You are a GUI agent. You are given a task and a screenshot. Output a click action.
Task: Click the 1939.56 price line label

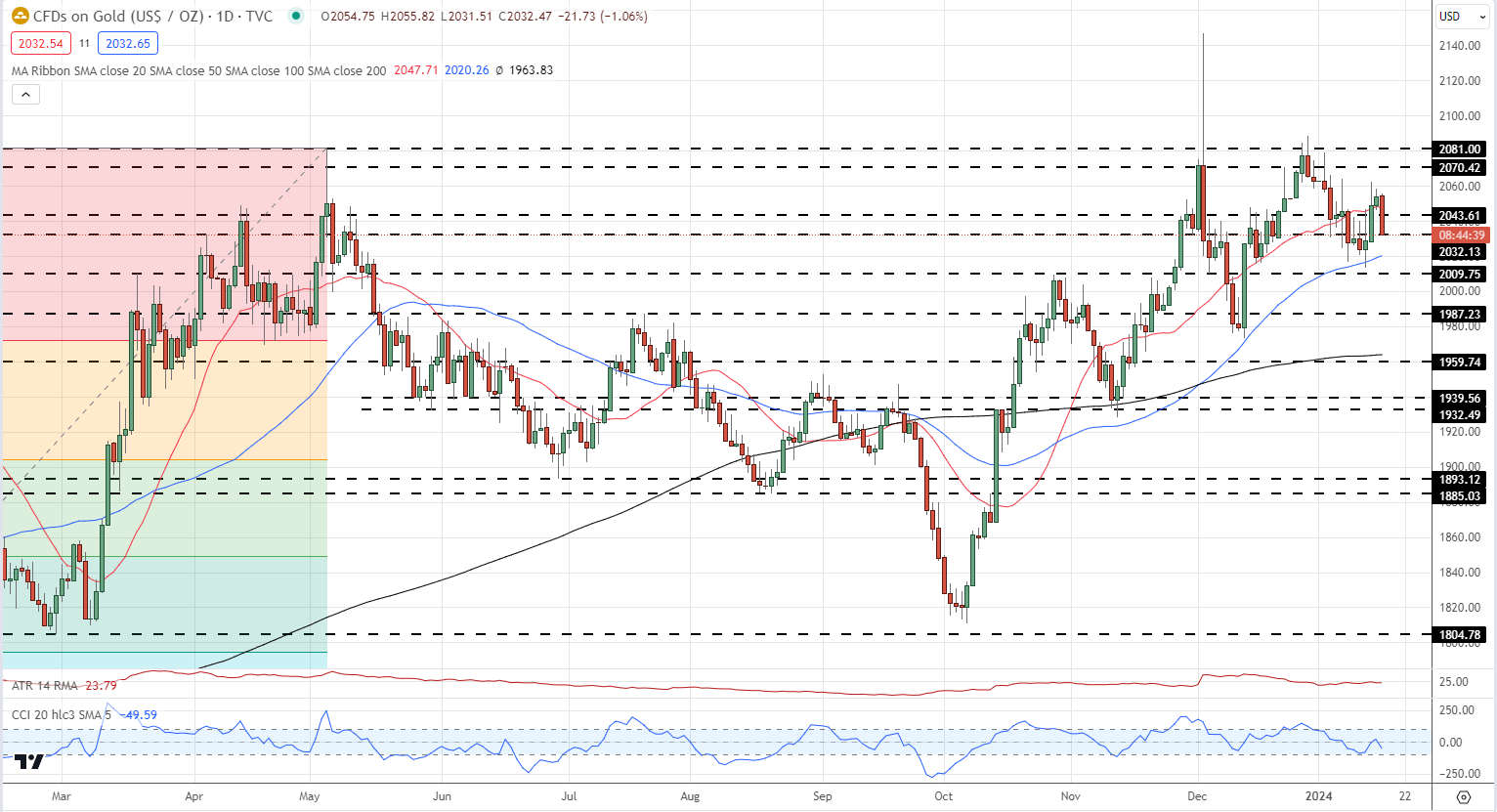click(x=1460, y=399)
